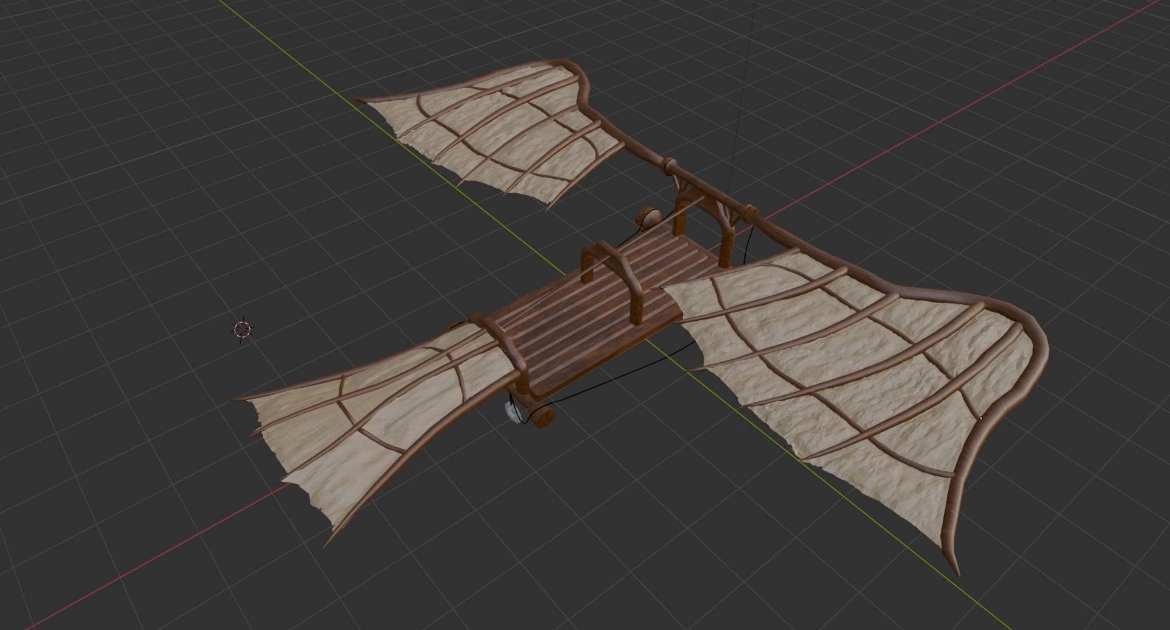The image size is (1170, 630).
Task: Click the 3D cursor crosshair in viewport
Action: pyautogui.click(x=243, y=329)
